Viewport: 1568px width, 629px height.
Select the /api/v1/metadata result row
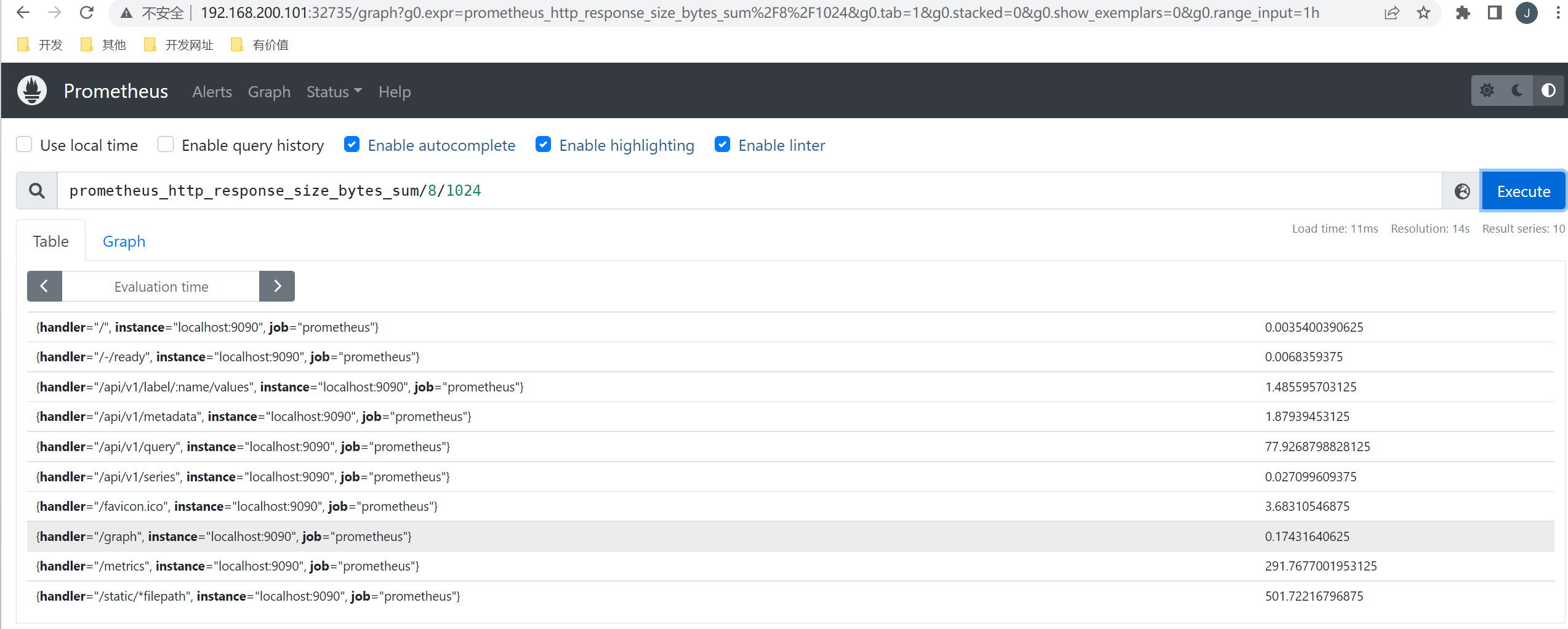790,417
